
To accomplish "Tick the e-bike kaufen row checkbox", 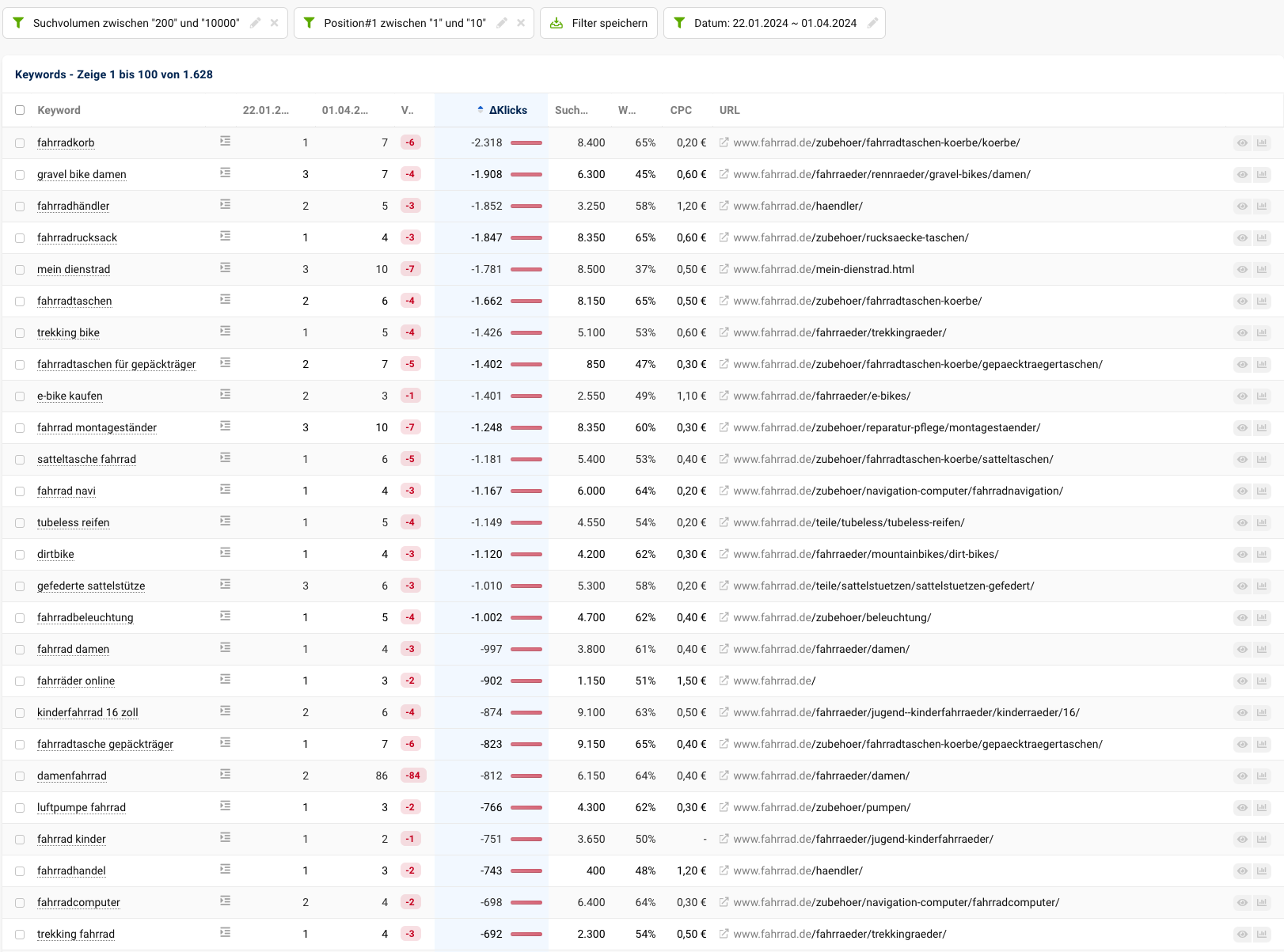I will pyautogui.click(x=20, y=396).
